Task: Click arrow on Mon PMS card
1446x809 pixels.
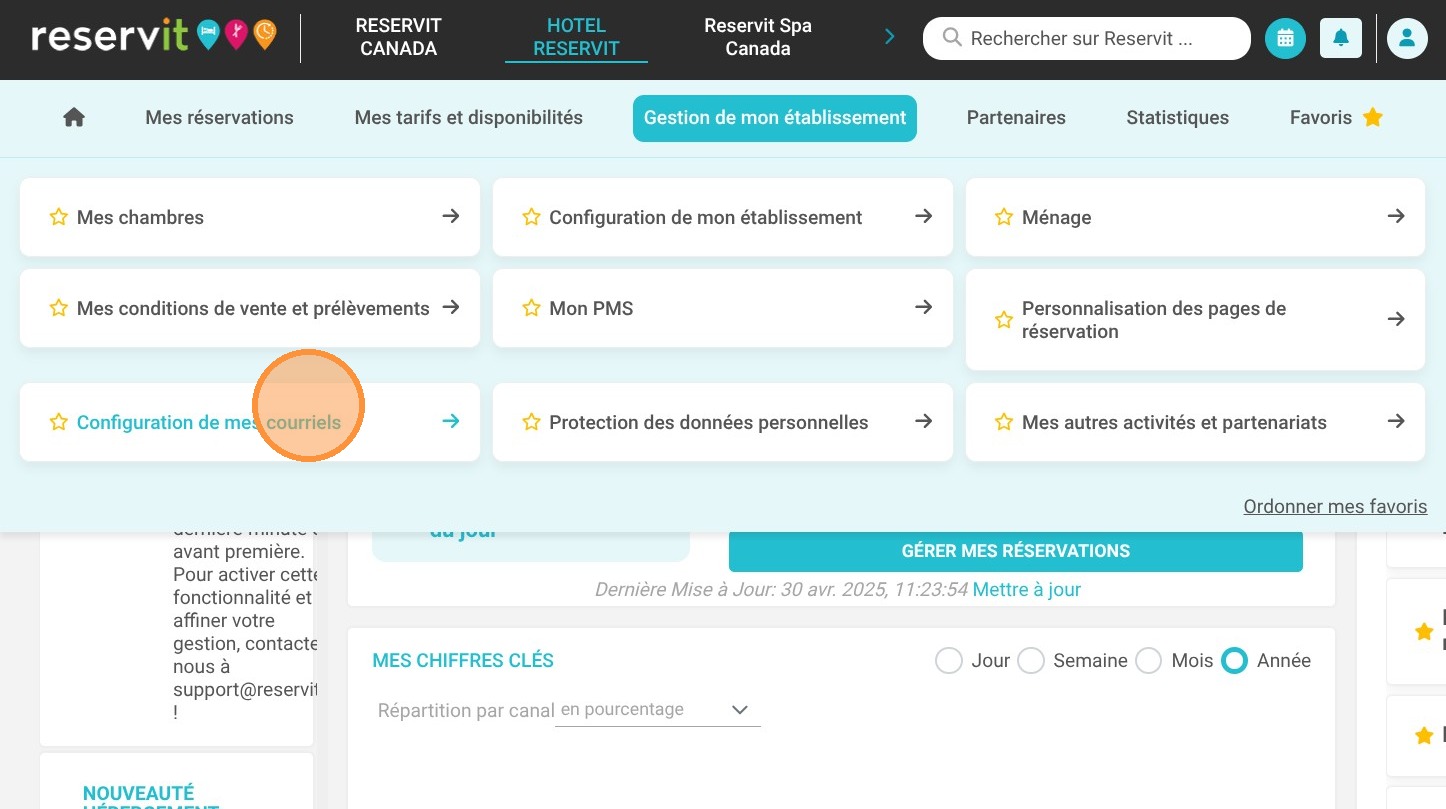Action: point(924,307)
